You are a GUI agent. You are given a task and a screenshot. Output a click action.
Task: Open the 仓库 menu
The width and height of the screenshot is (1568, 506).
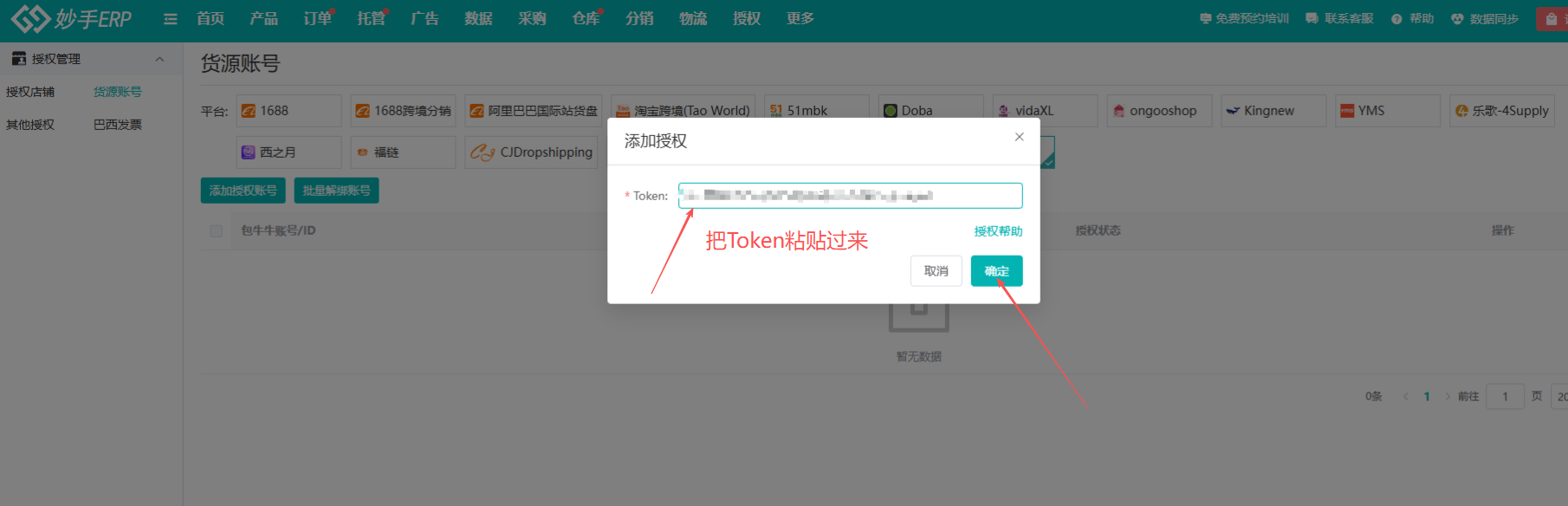pyautogui.click(x=586, y=18)
